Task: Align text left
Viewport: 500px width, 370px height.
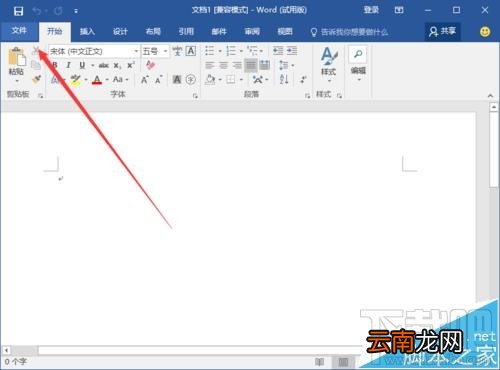Action: click(x=210, y=65)
